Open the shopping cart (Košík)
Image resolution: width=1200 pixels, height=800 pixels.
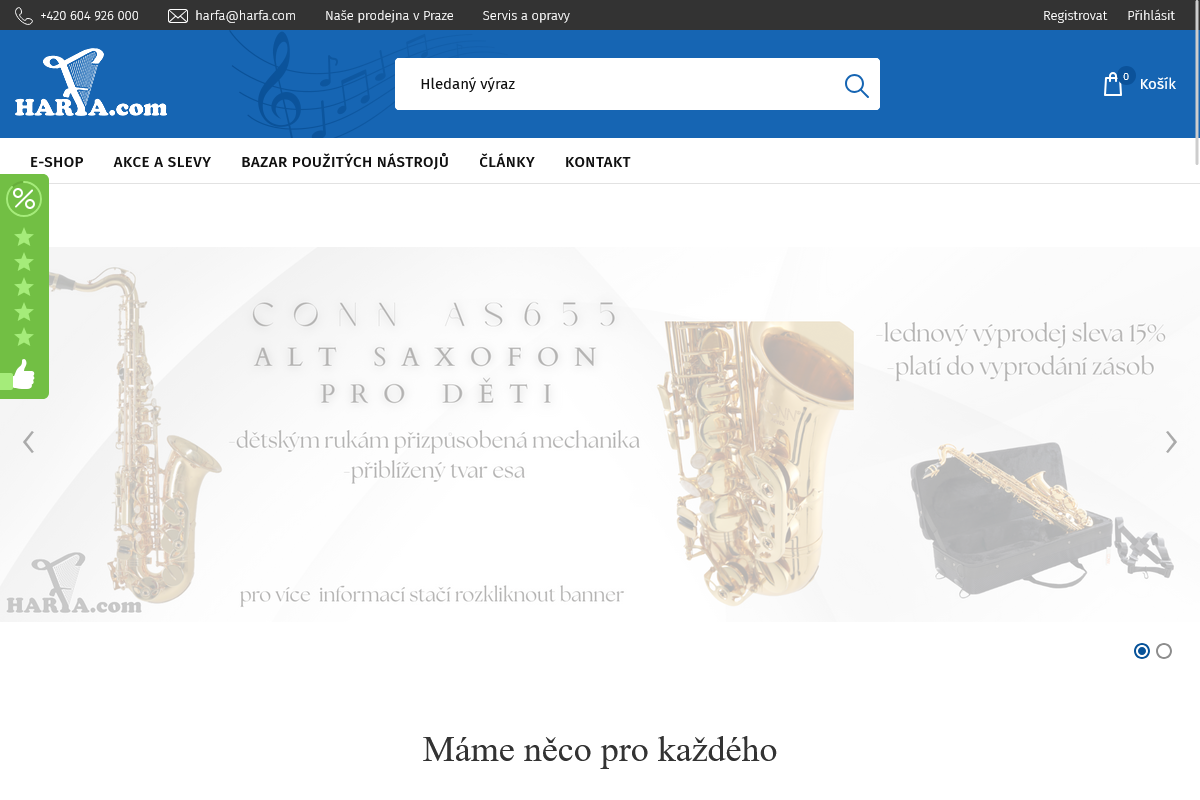(x=1138, y=84)
